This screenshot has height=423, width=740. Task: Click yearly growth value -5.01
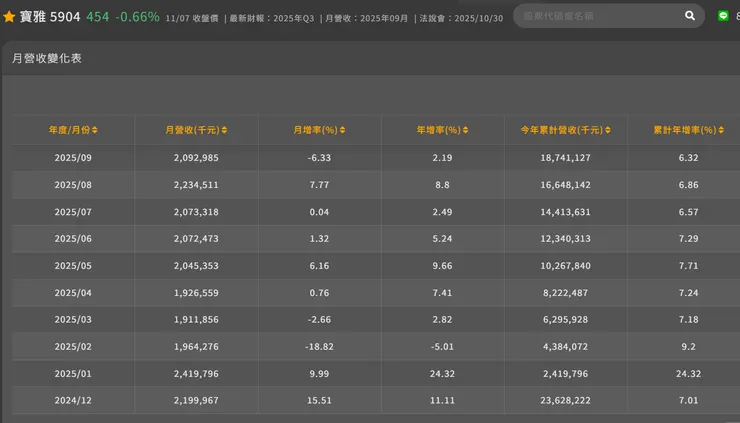coord(442,347)
